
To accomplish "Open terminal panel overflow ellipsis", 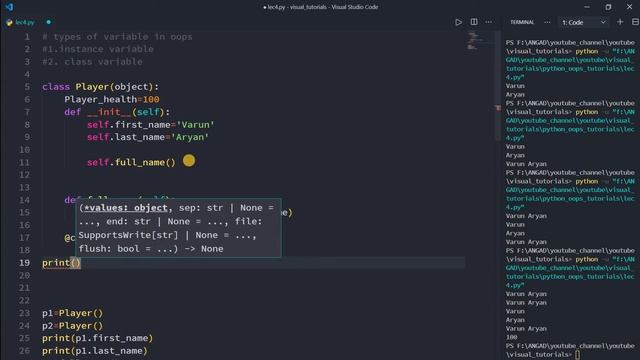I will tap(547, 22).
